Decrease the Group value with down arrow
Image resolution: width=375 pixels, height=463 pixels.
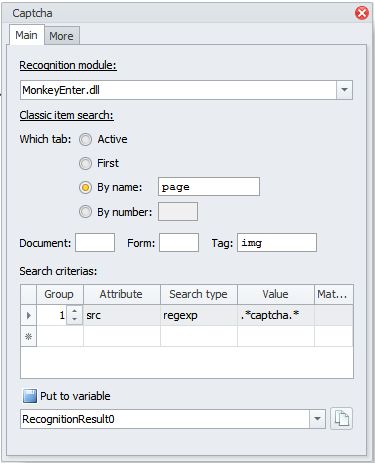pos(75,319)
